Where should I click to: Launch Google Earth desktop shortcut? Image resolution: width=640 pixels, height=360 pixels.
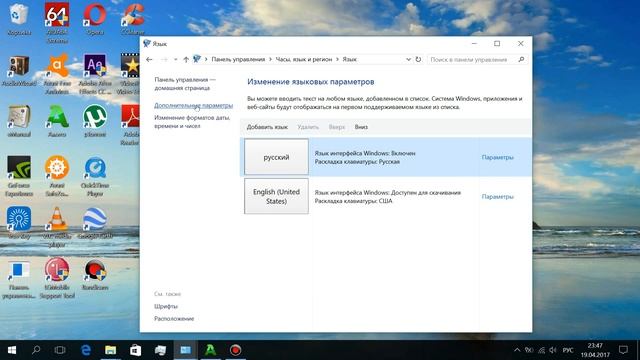click(x=95, y=223)
